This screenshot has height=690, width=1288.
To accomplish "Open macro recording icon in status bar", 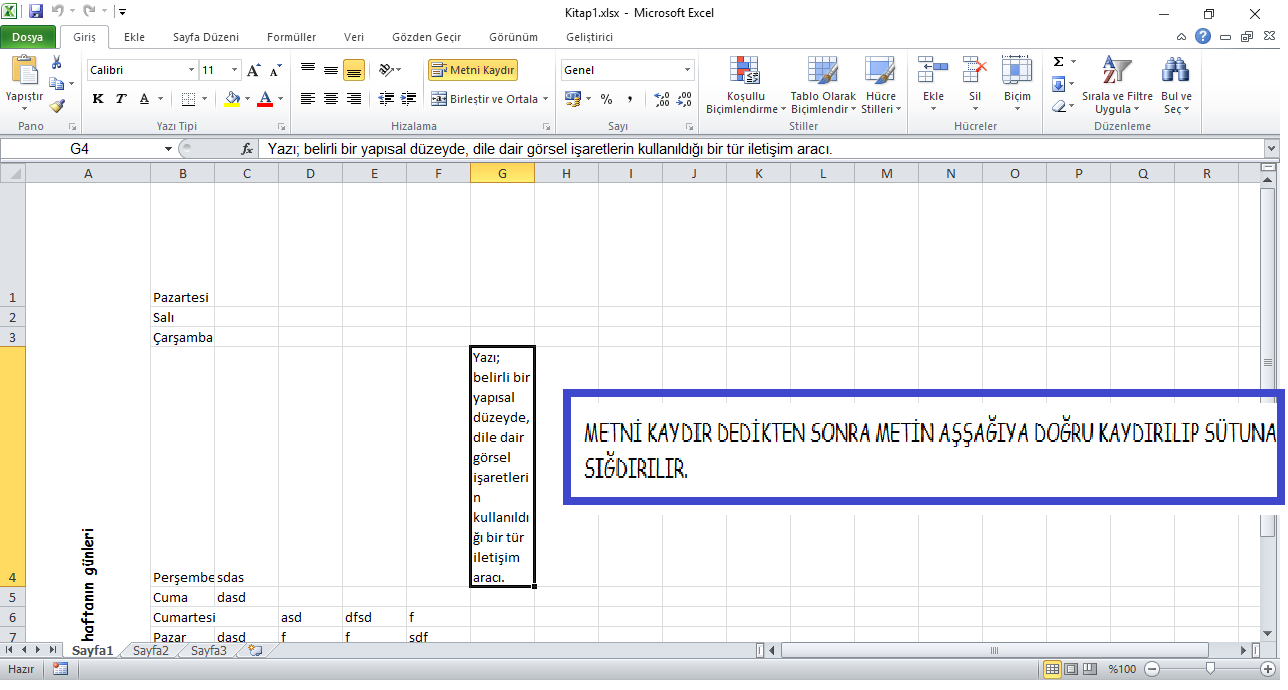I will [x=60, y=669].
